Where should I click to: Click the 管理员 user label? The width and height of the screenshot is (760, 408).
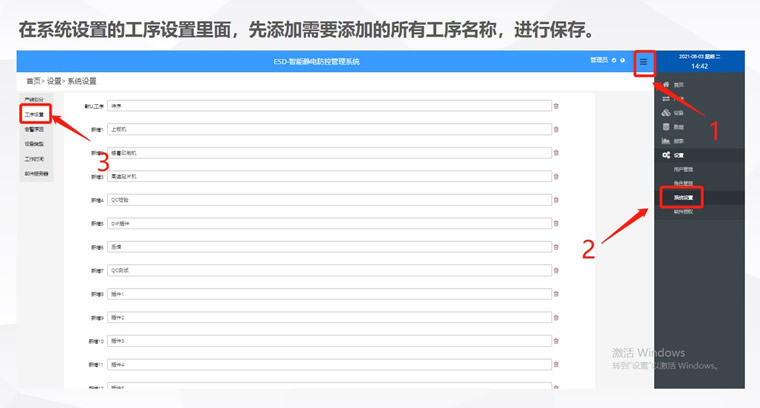[x=599, y=60]
